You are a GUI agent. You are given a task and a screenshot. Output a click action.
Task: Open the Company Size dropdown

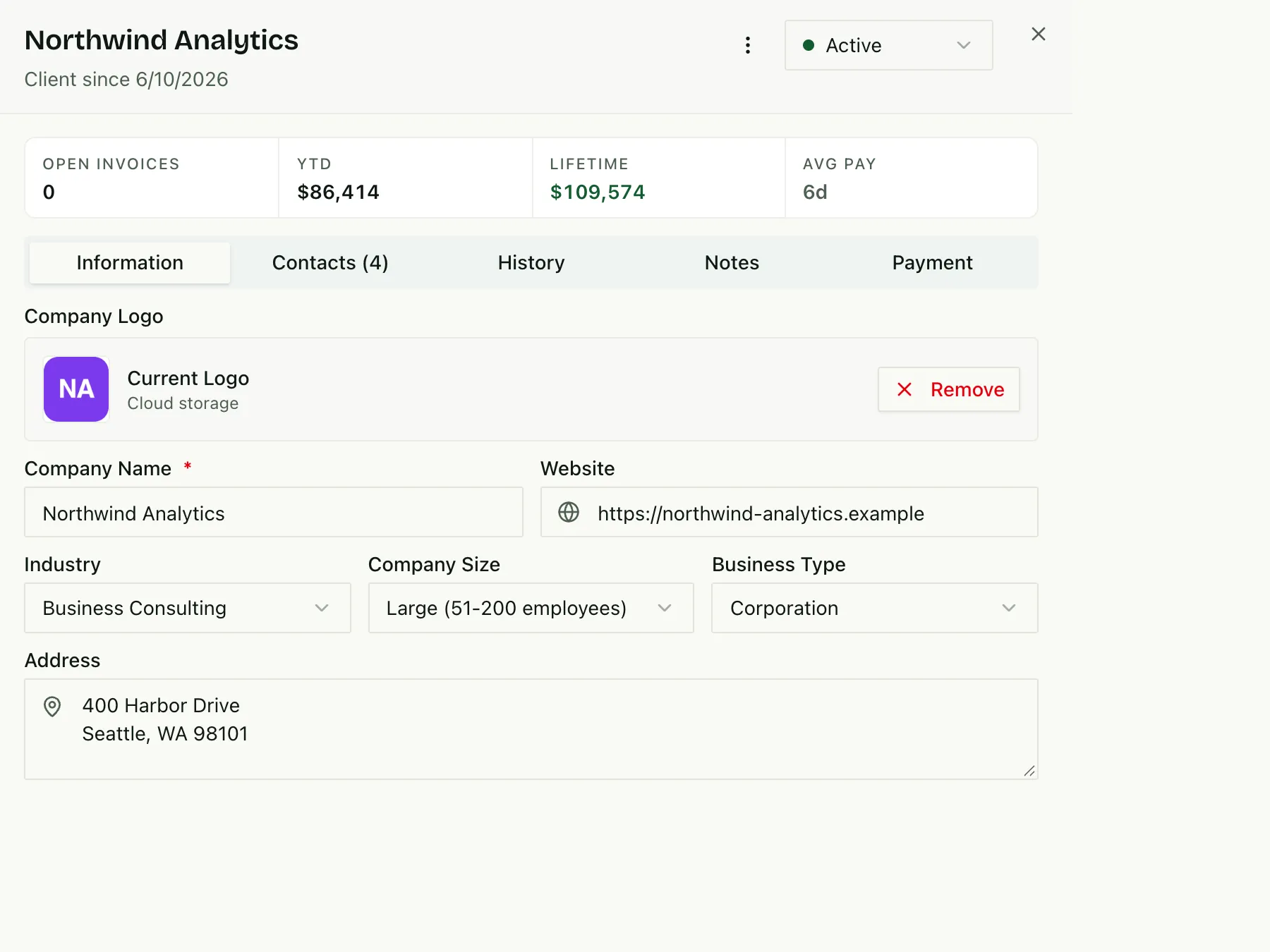click(x=531, y=608)
